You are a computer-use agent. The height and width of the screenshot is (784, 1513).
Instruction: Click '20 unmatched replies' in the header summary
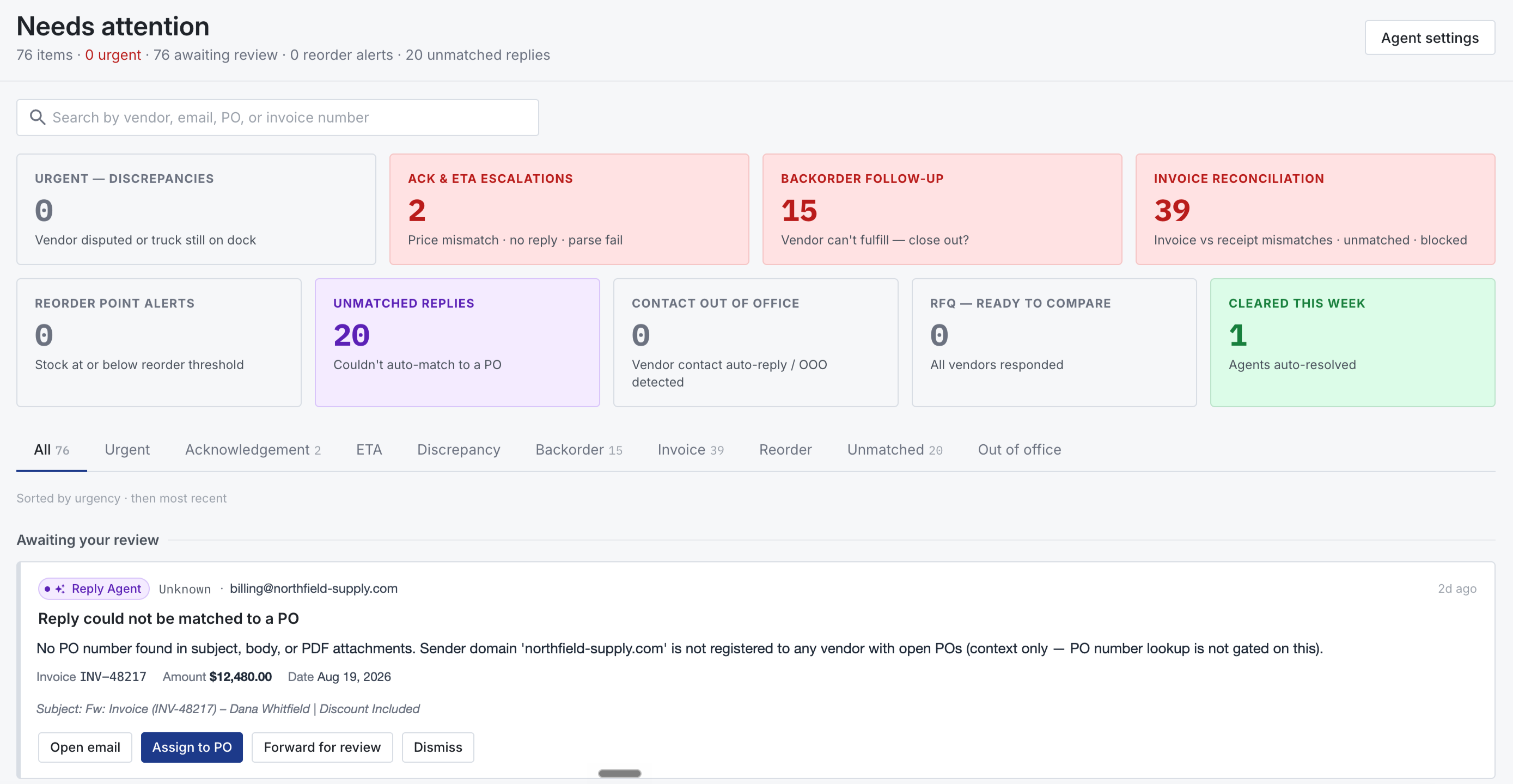(478, 54)
